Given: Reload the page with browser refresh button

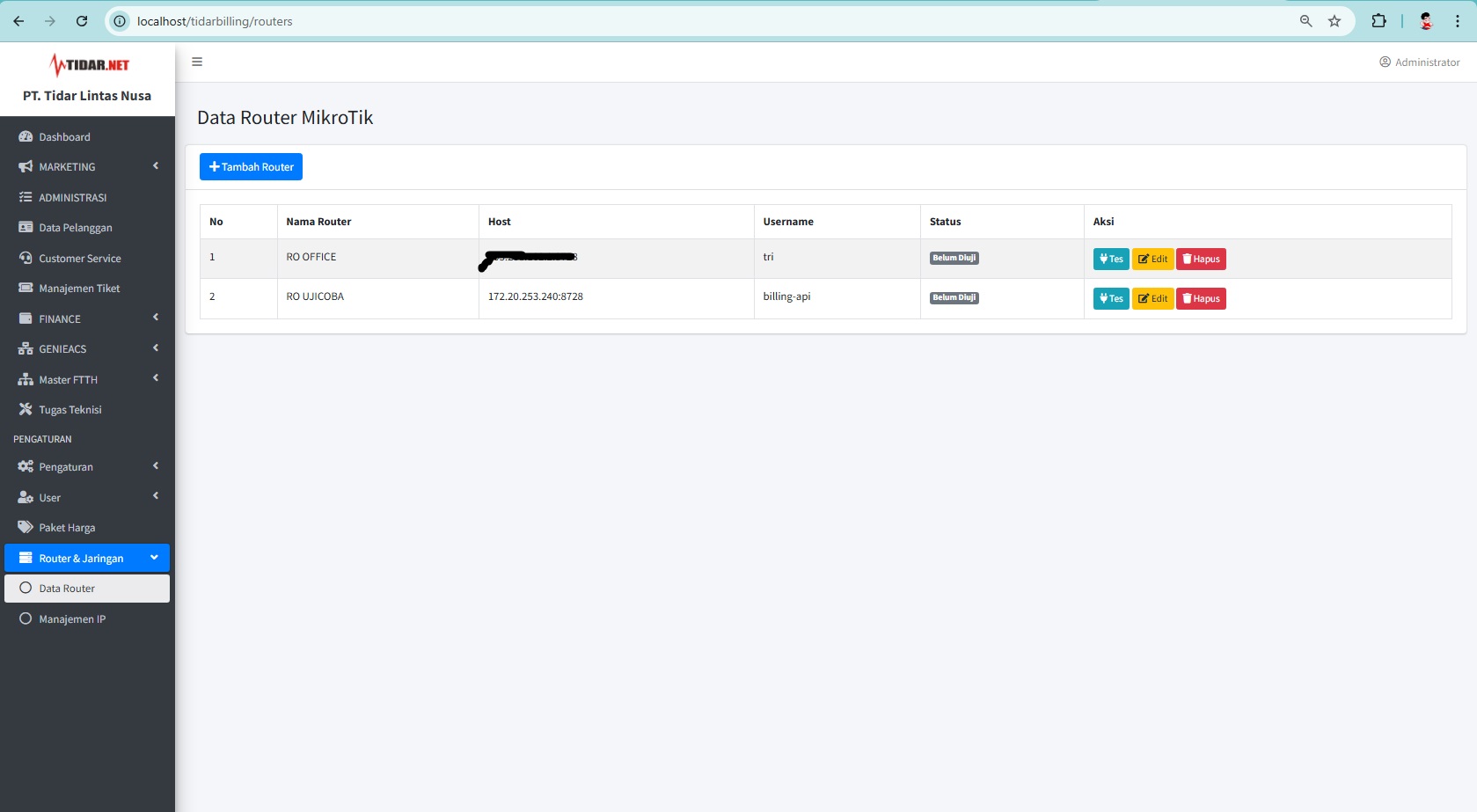Looking at the screenshot, I should click(82, 21).
